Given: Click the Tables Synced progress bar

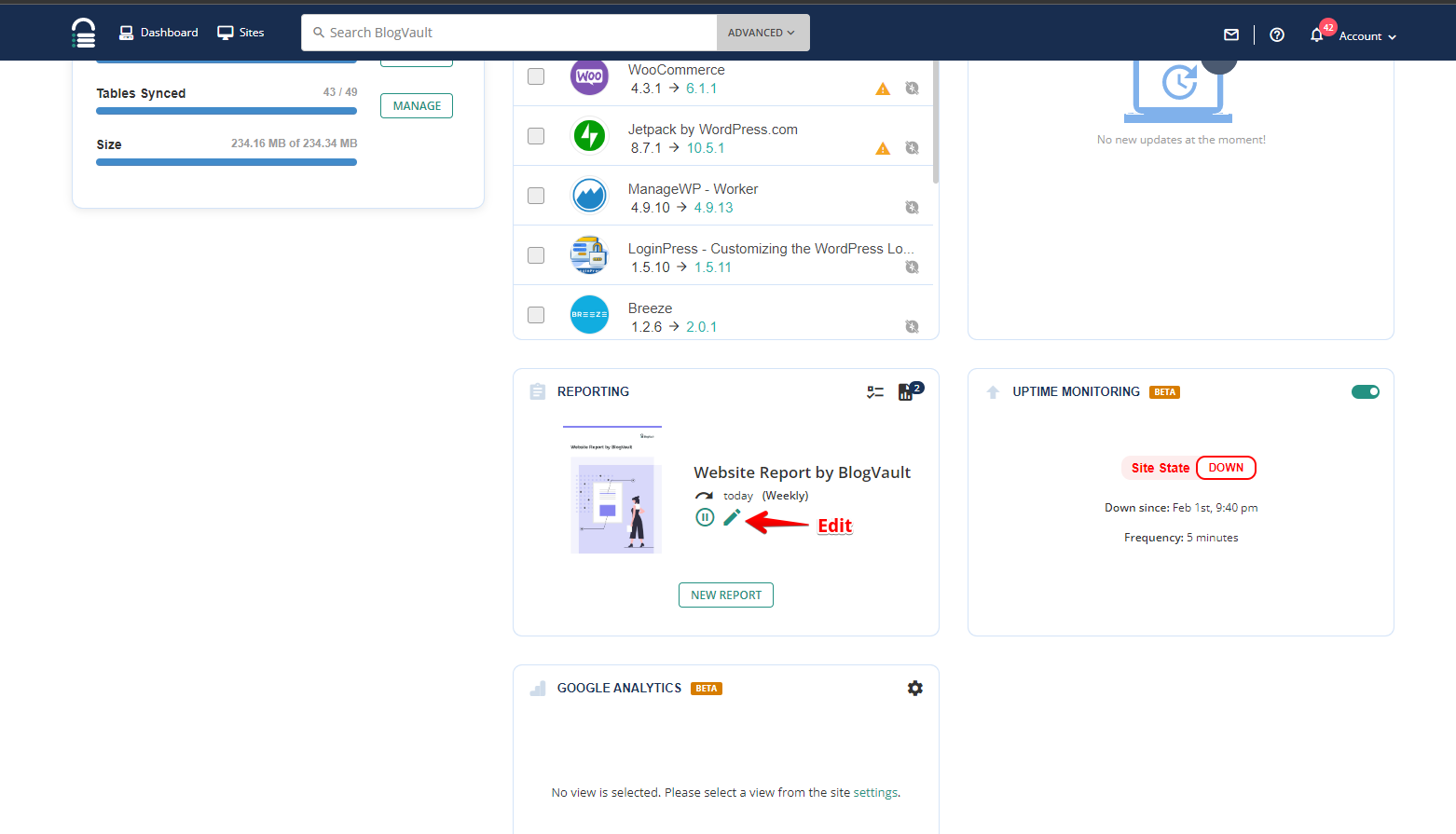Looking at the screenshot, I should [227, 111].
